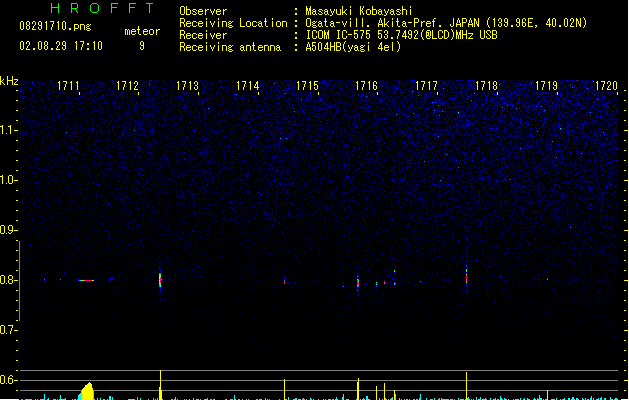Viewport: 629px width, 400px height.
Task: Click the 1718 time axis marker
Action: 486,86
